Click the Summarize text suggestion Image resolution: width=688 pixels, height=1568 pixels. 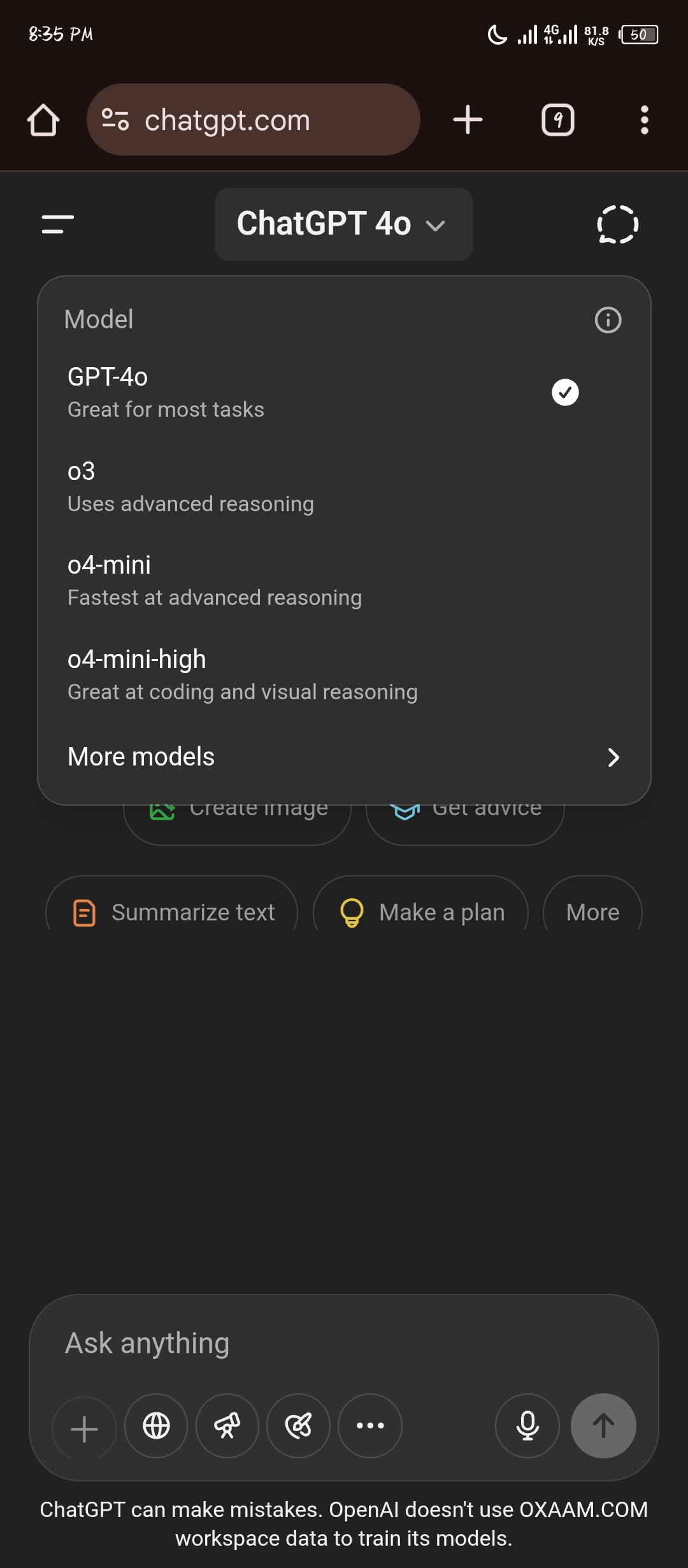click(x=172, y=912)
